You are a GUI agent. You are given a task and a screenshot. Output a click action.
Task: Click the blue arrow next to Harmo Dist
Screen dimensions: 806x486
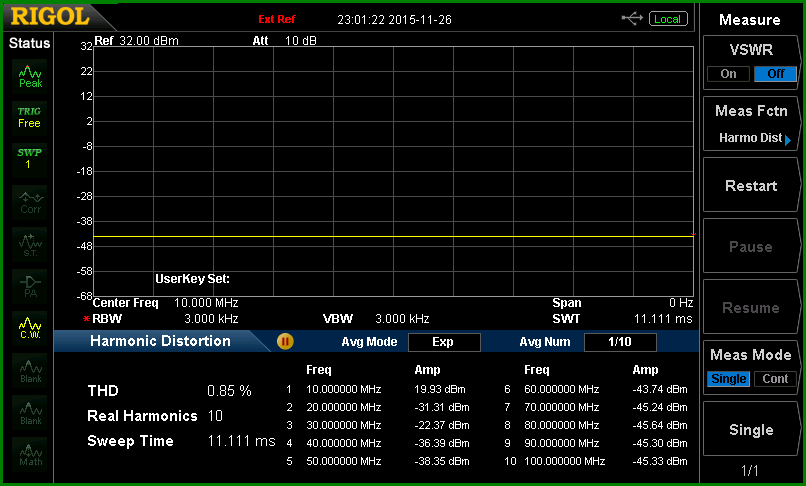tap(787, 139)
